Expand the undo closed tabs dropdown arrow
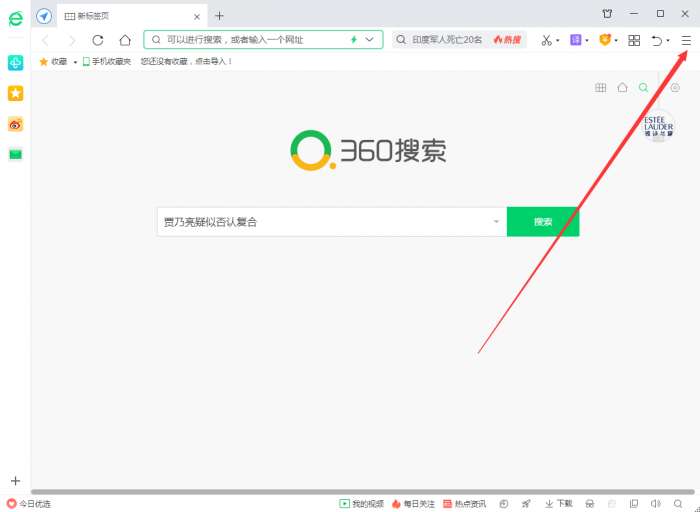Viewport: 700px width, 512px height. [x=668, y=41]
